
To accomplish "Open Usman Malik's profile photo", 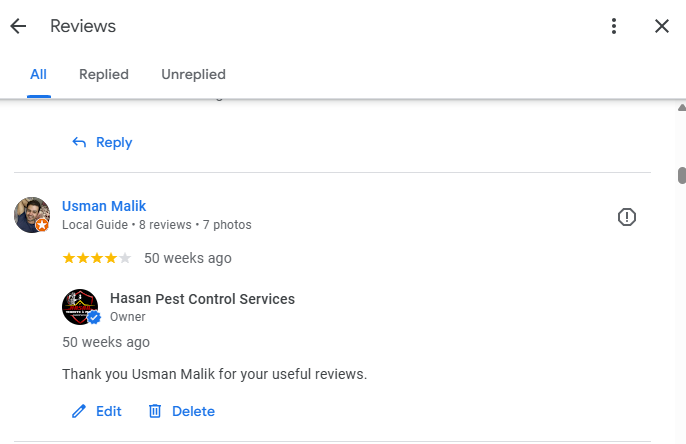I will point(32,215).
